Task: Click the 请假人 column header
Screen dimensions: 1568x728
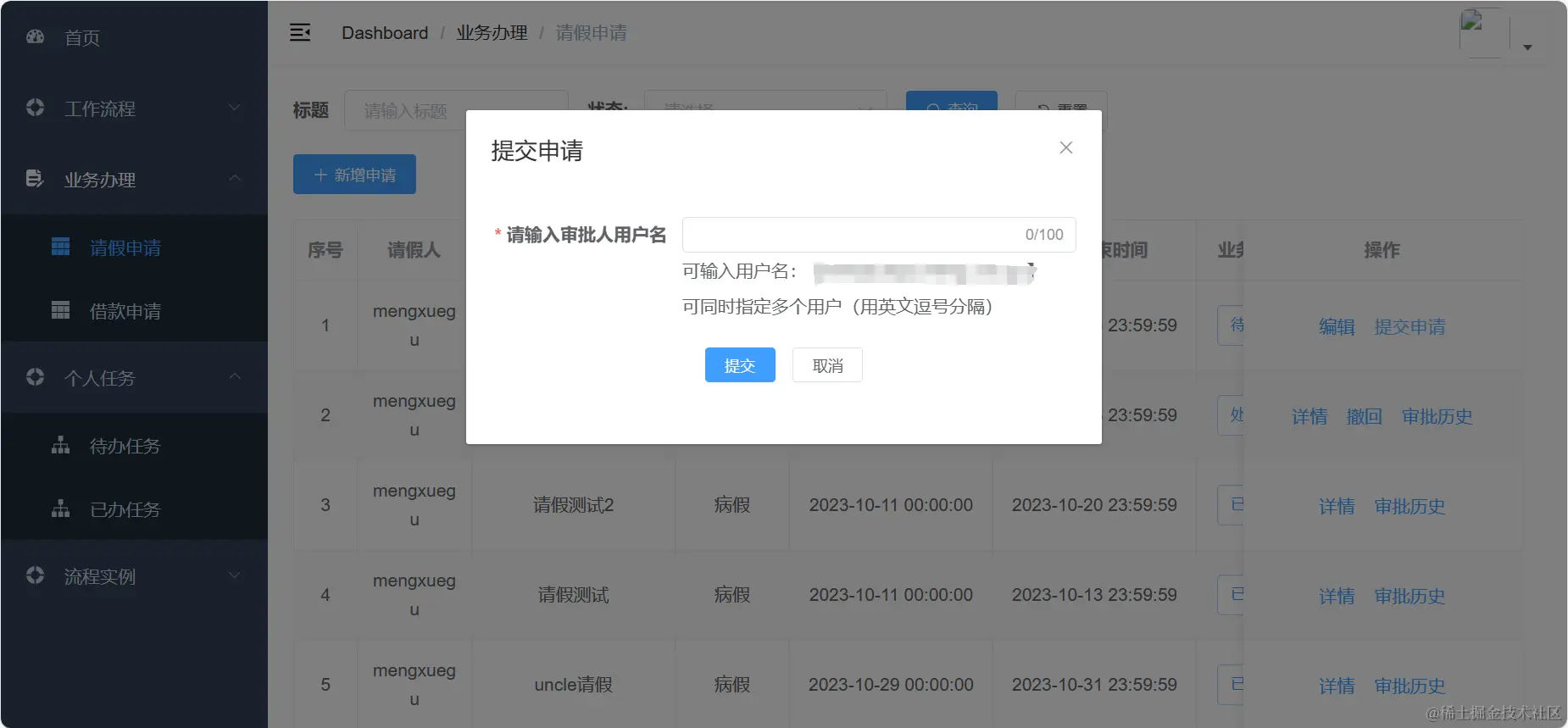Action: pyautogui.click(x=414, y=250)
